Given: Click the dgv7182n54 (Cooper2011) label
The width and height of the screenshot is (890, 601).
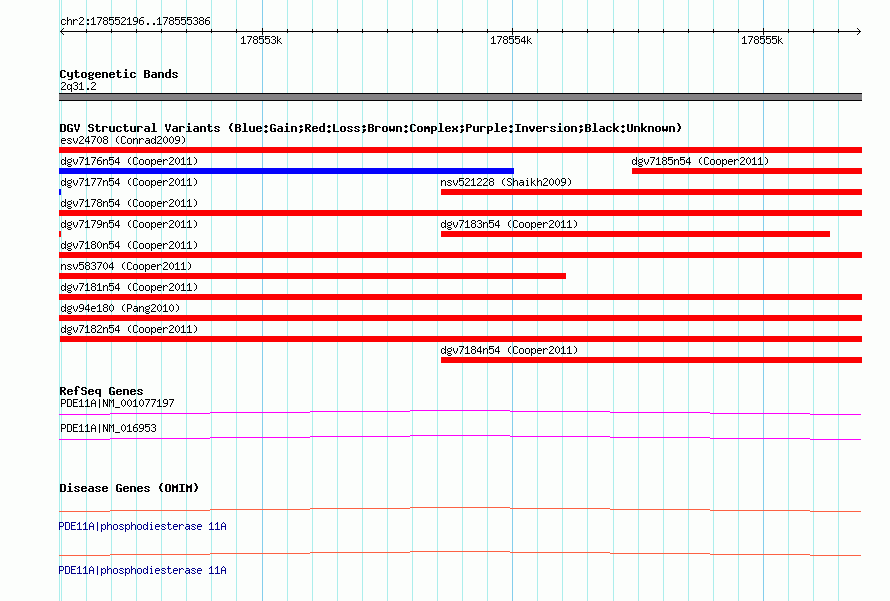Looking at the screenshot, I should click(129, 329).
